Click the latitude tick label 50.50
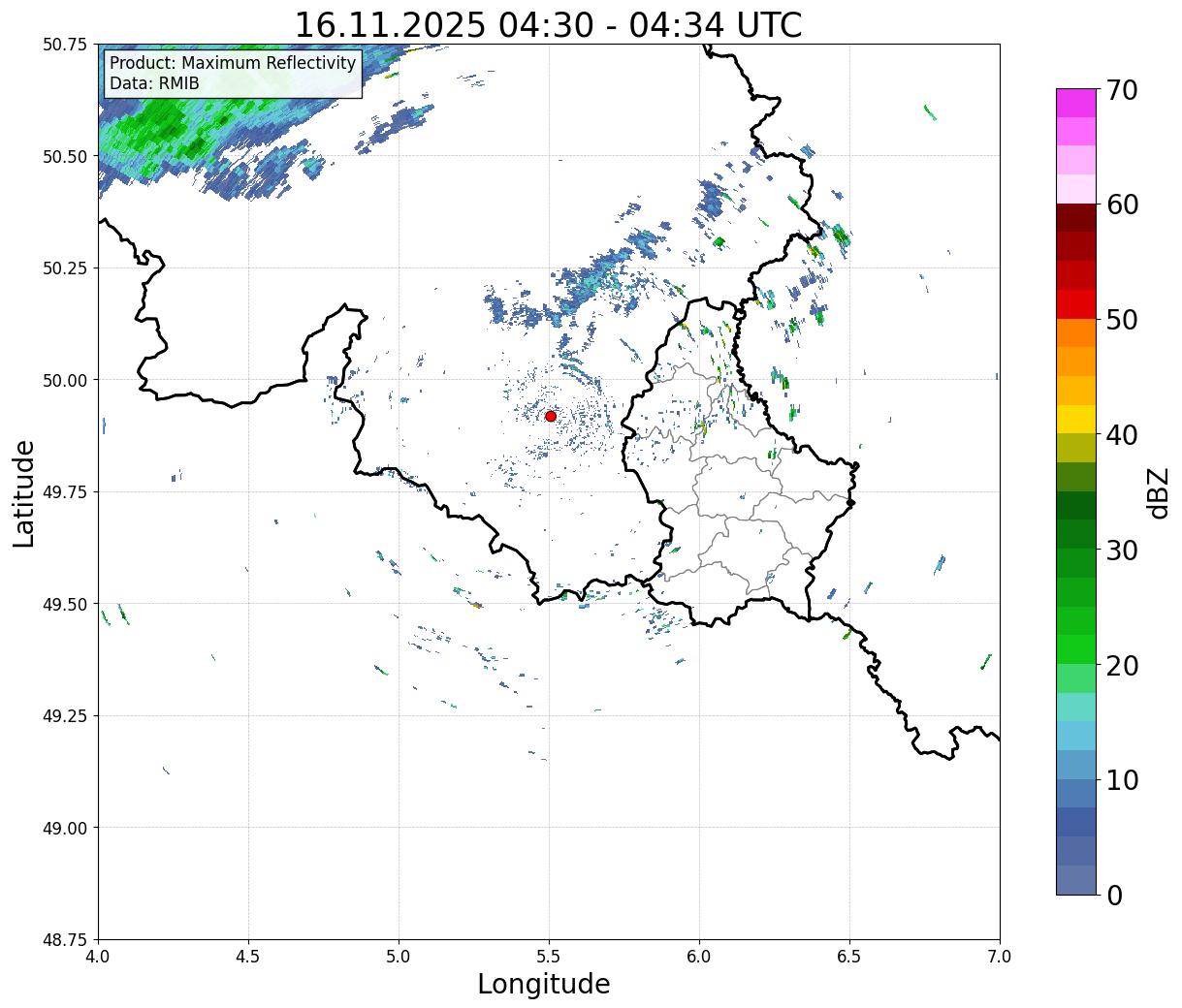Screen dimensions: 1182x1008 65,156
